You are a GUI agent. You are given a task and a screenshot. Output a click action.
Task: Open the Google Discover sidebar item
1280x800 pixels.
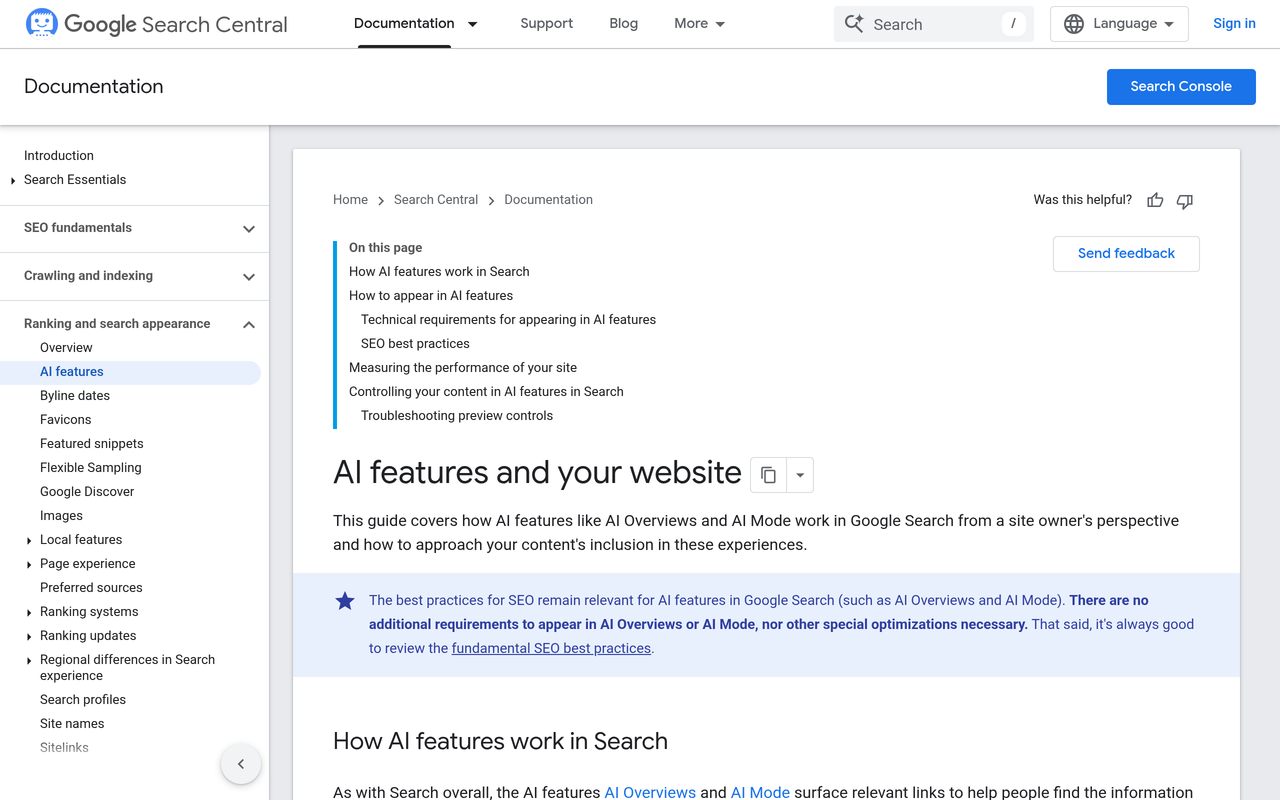pos(87,492)
